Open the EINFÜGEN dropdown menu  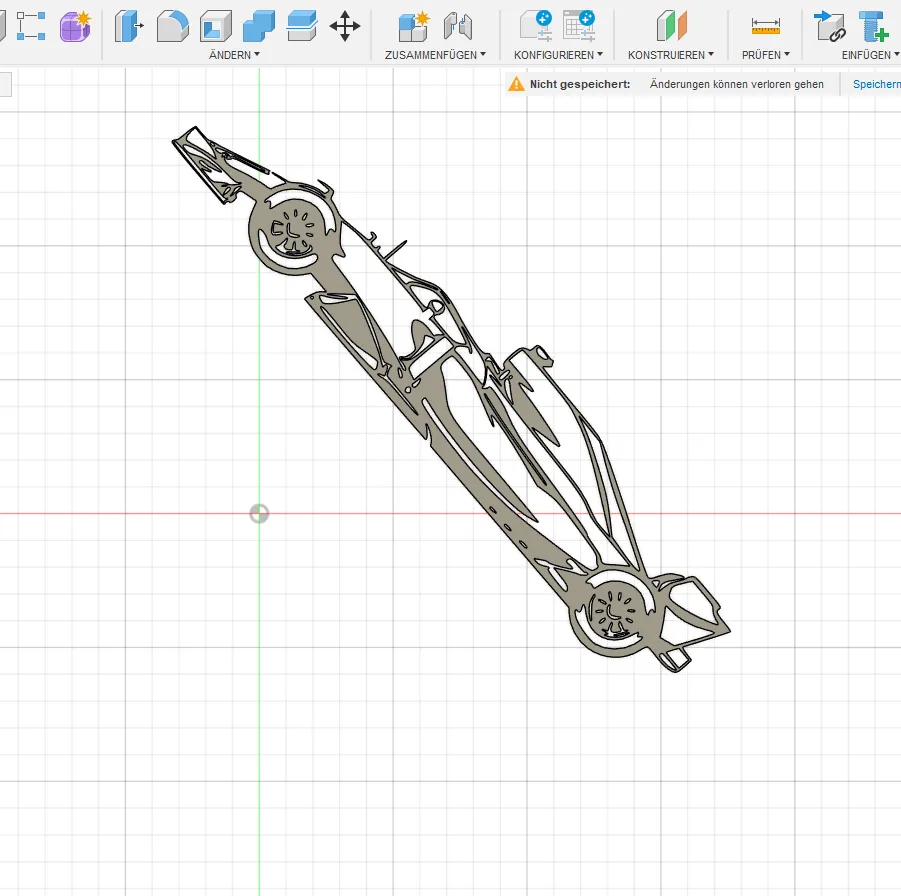point(870,55)
